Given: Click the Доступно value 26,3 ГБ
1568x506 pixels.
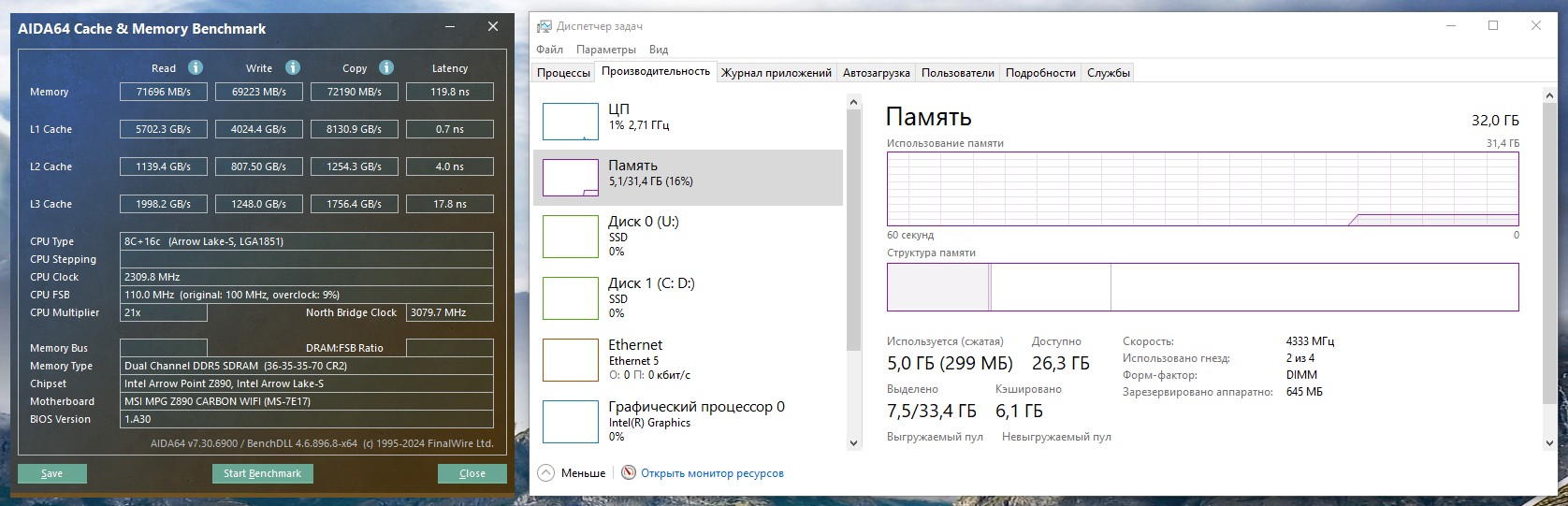Looking at the screenshot, I should click(x=1060, y=363).
